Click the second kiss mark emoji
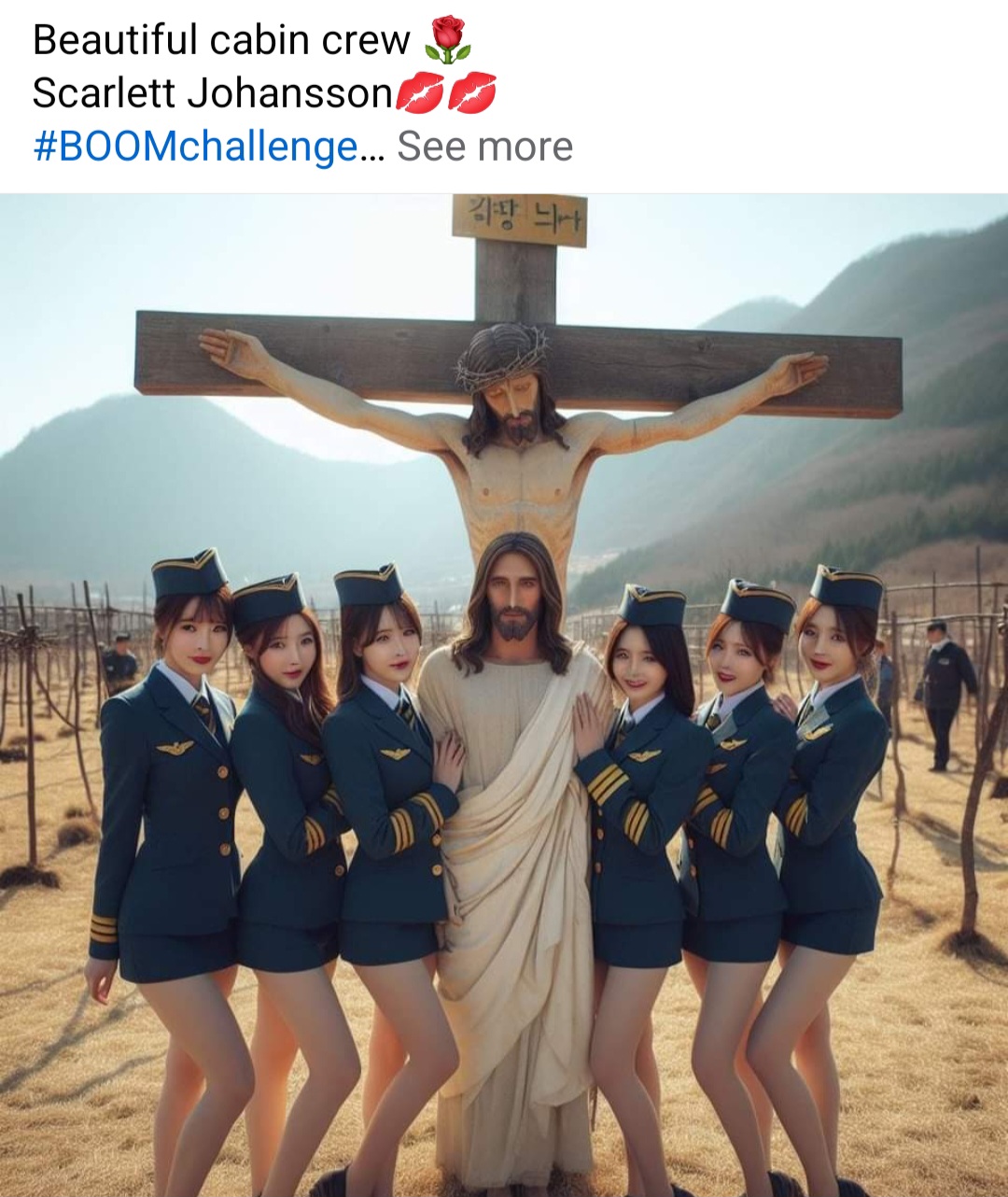 [472, 93]
